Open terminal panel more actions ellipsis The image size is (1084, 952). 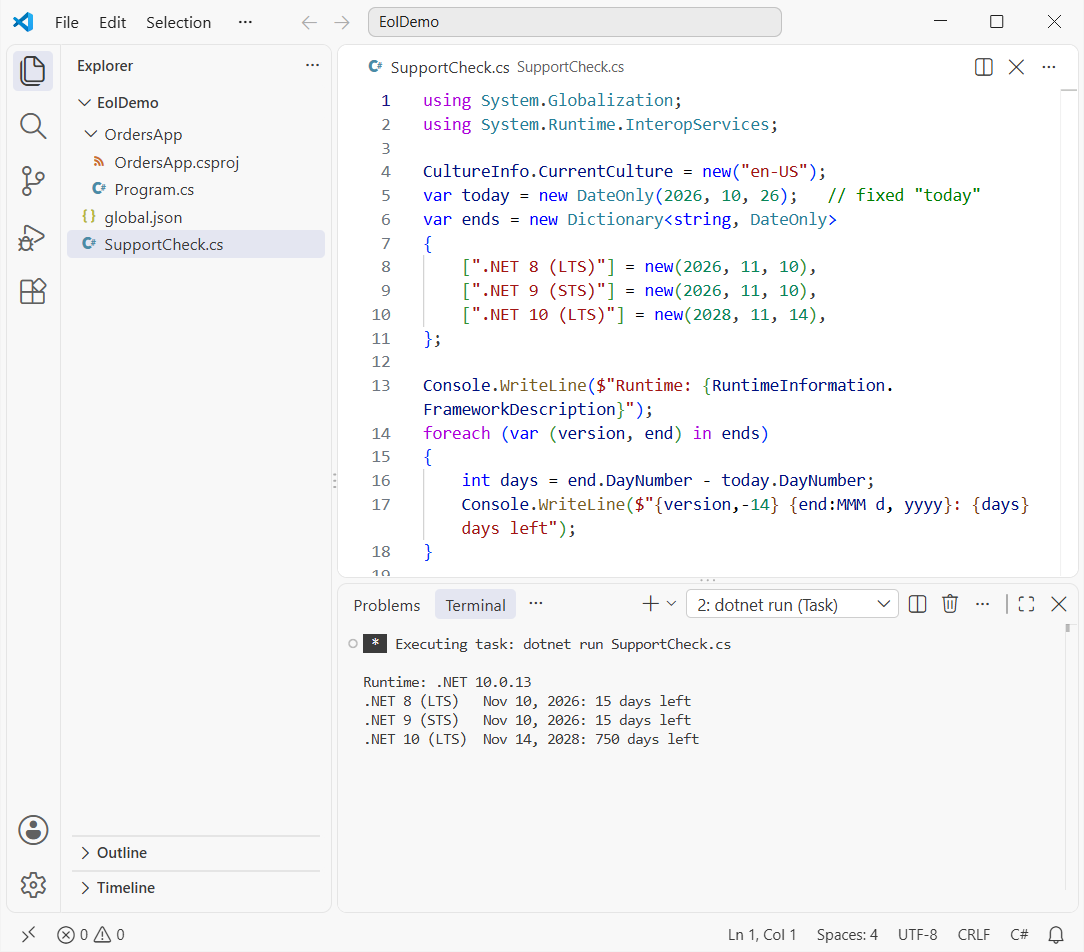pos(982,604)
